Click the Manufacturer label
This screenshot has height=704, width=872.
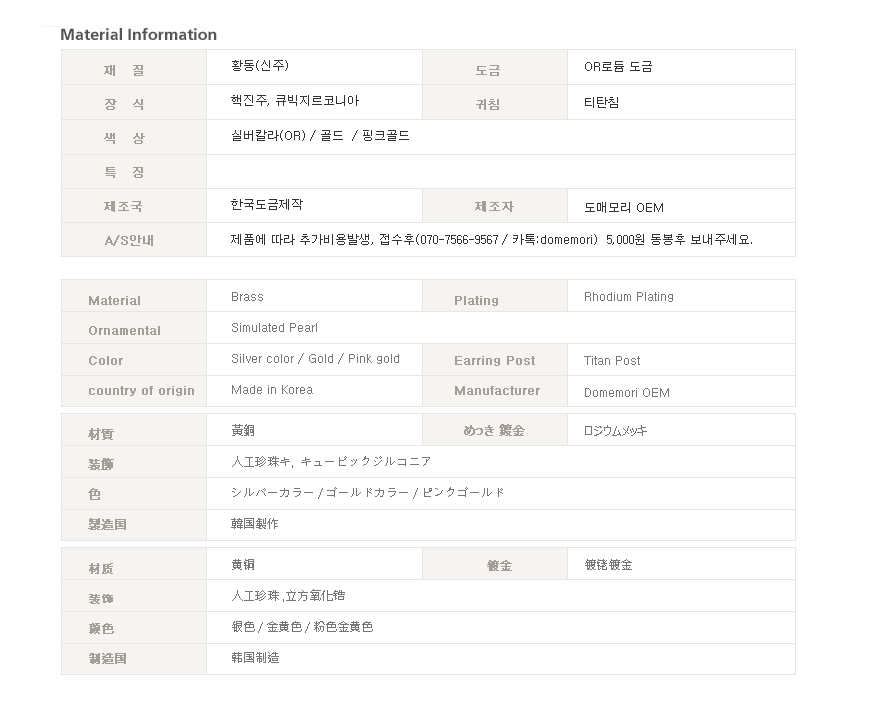pos(497,391)
